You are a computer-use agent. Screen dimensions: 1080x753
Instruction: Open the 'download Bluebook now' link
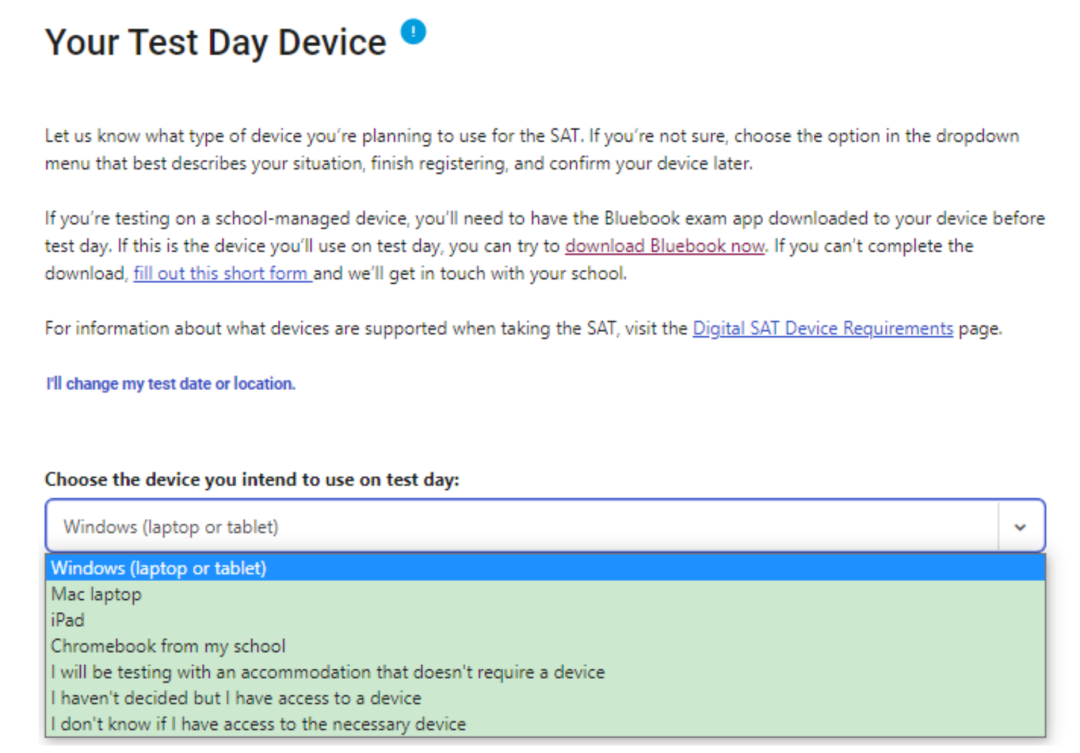coord(665,246)
